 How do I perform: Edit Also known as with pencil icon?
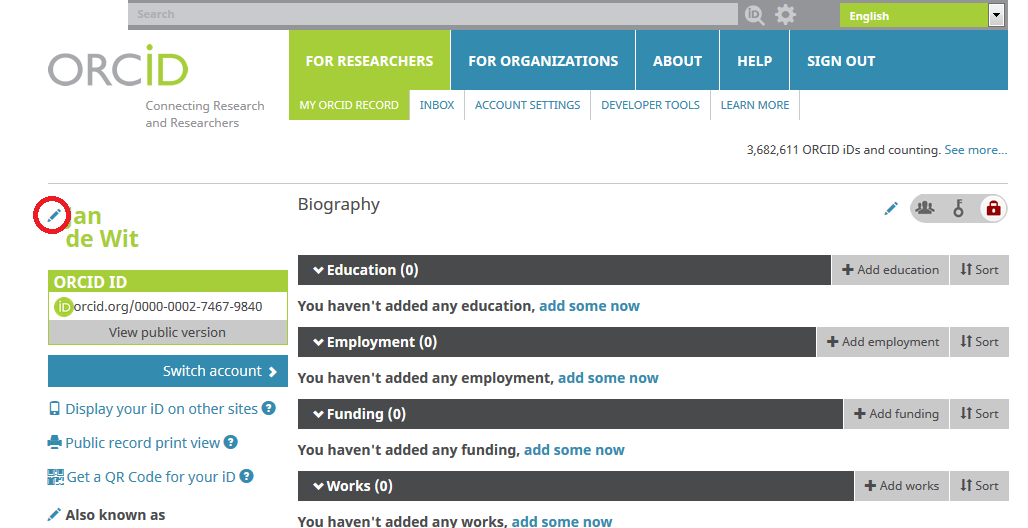tap(54, 515)
